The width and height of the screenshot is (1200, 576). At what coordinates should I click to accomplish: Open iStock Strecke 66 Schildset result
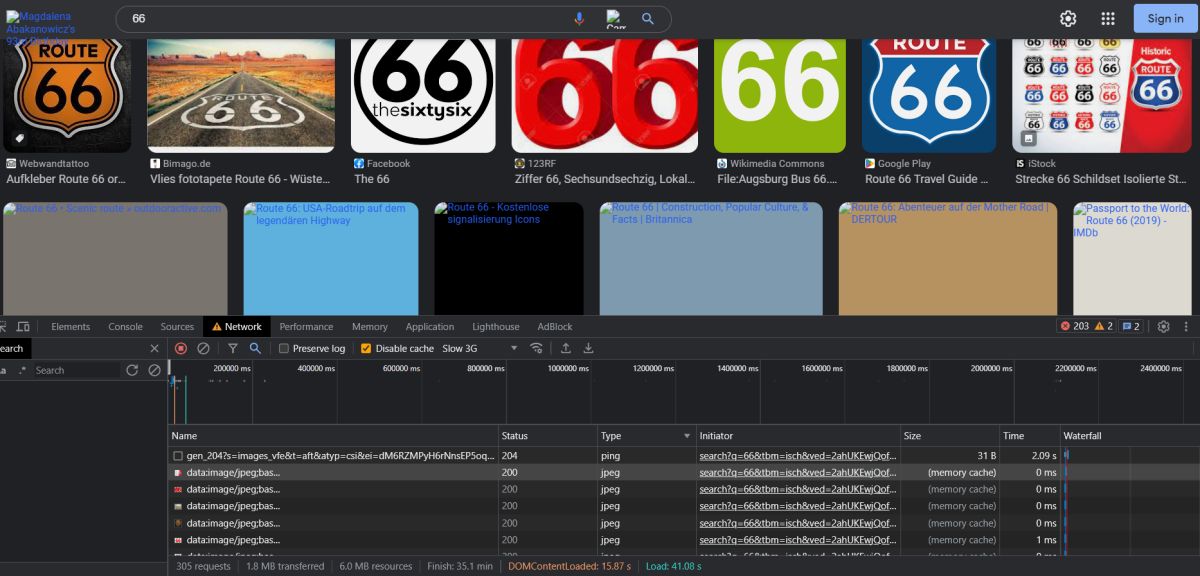(1101, 179)
